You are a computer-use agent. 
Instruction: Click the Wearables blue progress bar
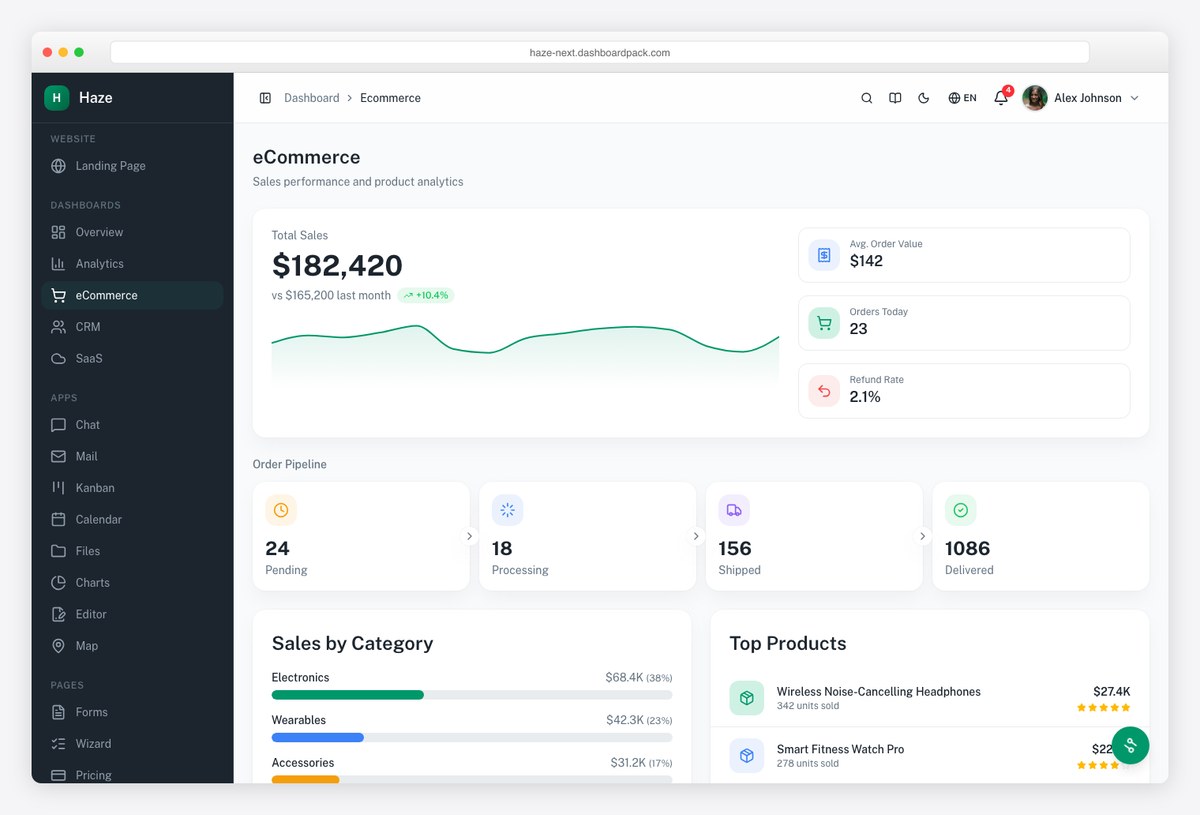coord(318,737)
